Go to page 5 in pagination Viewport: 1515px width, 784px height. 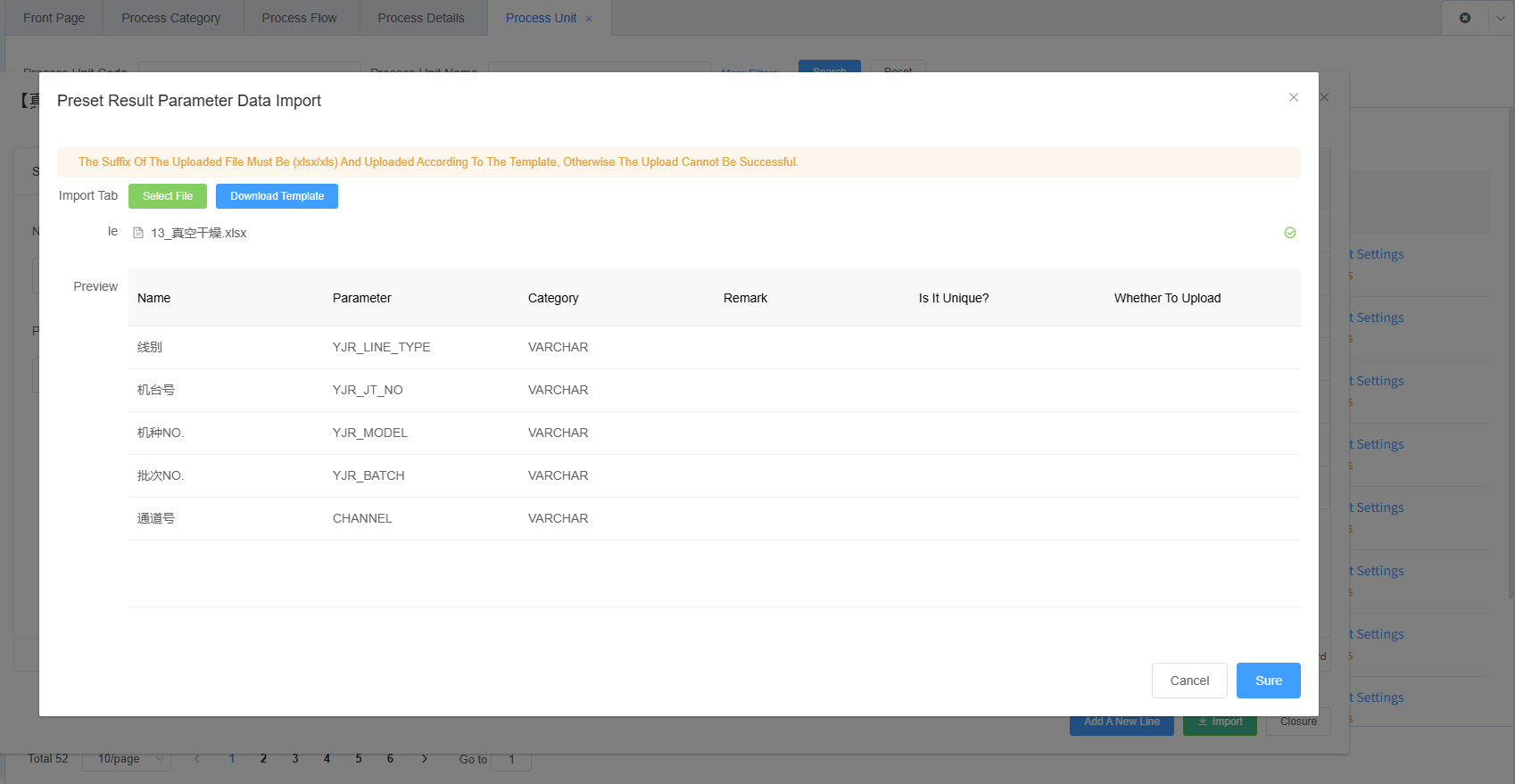tap(359, 759)
